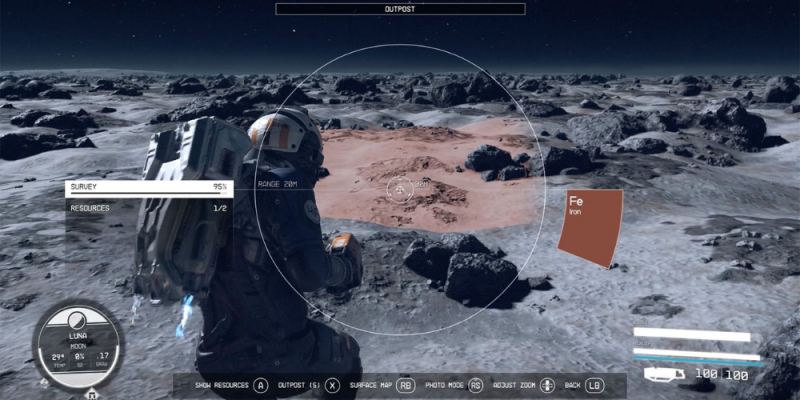Click the A button icon for Show Resources
Screen dimensions: 800x400
click(260, 385)
